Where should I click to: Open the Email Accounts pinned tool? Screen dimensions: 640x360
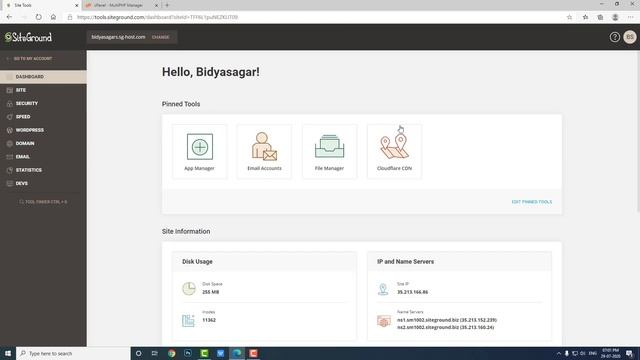[x=264, y=151]
